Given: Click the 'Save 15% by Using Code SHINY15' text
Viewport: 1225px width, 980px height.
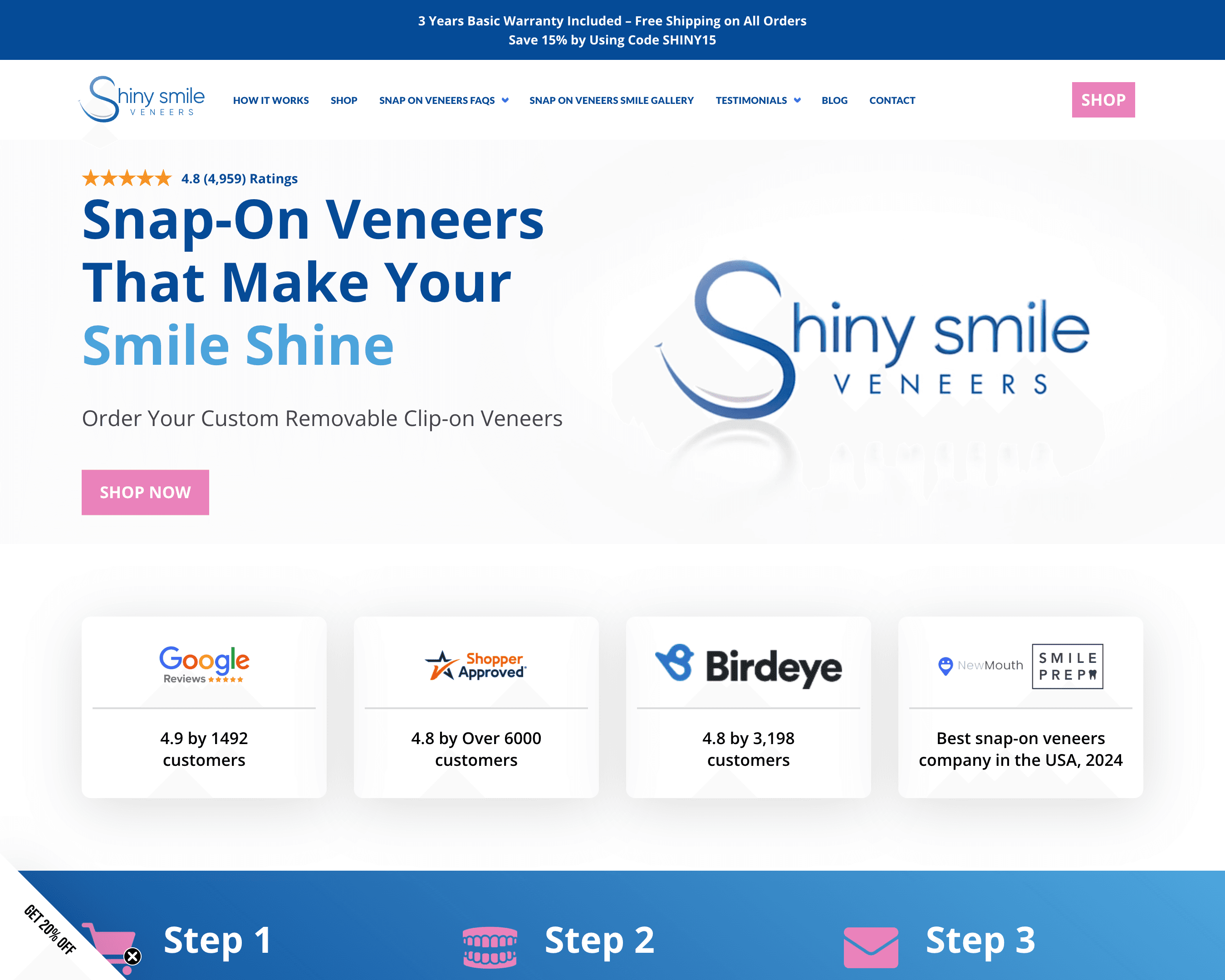Looking at the screenshot, I should [612, 40].
